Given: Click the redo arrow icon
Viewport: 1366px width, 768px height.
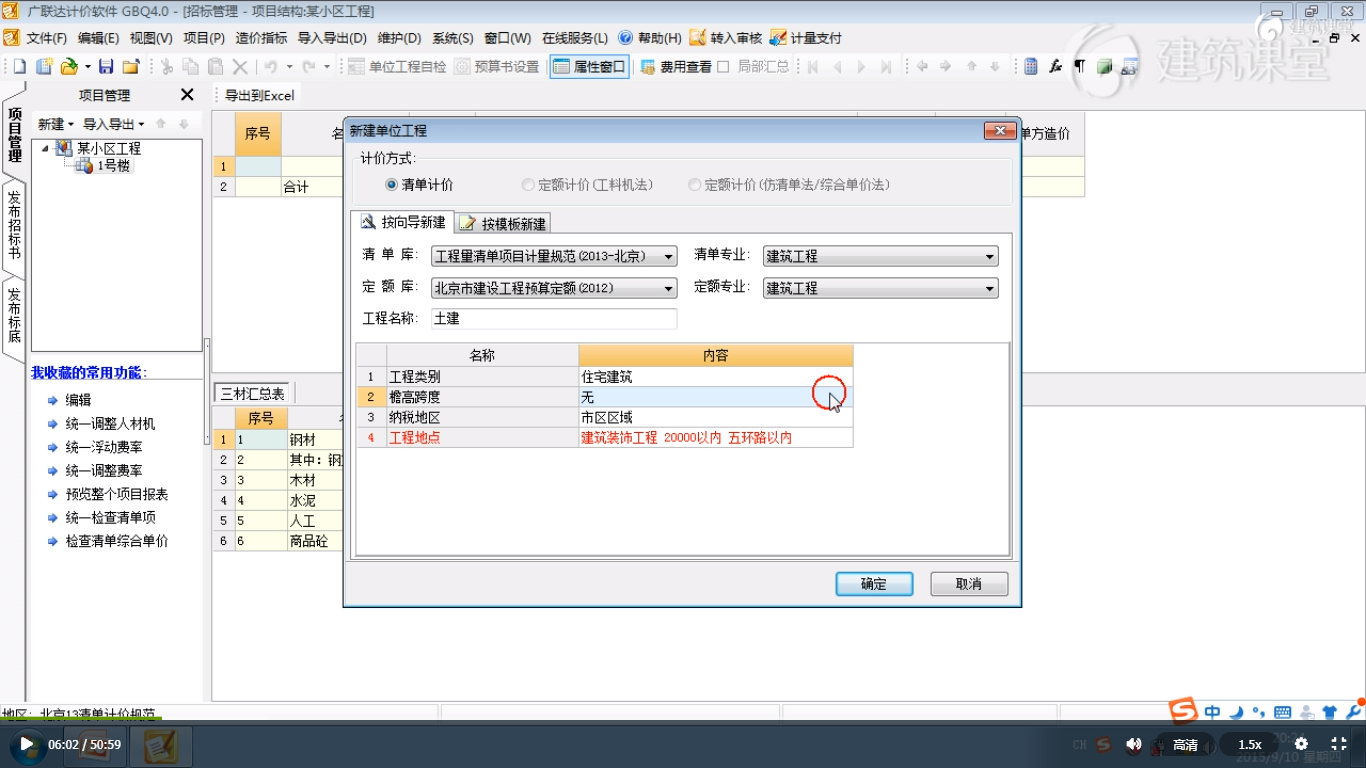Looking at the screenshot, I should (x=309, y=67).
